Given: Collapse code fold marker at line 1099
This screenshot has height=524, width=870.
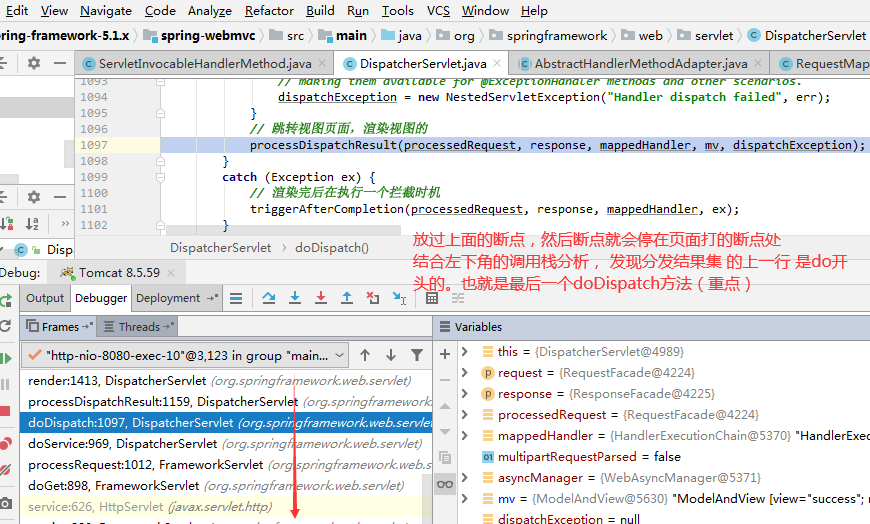Looking at the screenshot, I should pyautogui.click(x=160, y=178).
